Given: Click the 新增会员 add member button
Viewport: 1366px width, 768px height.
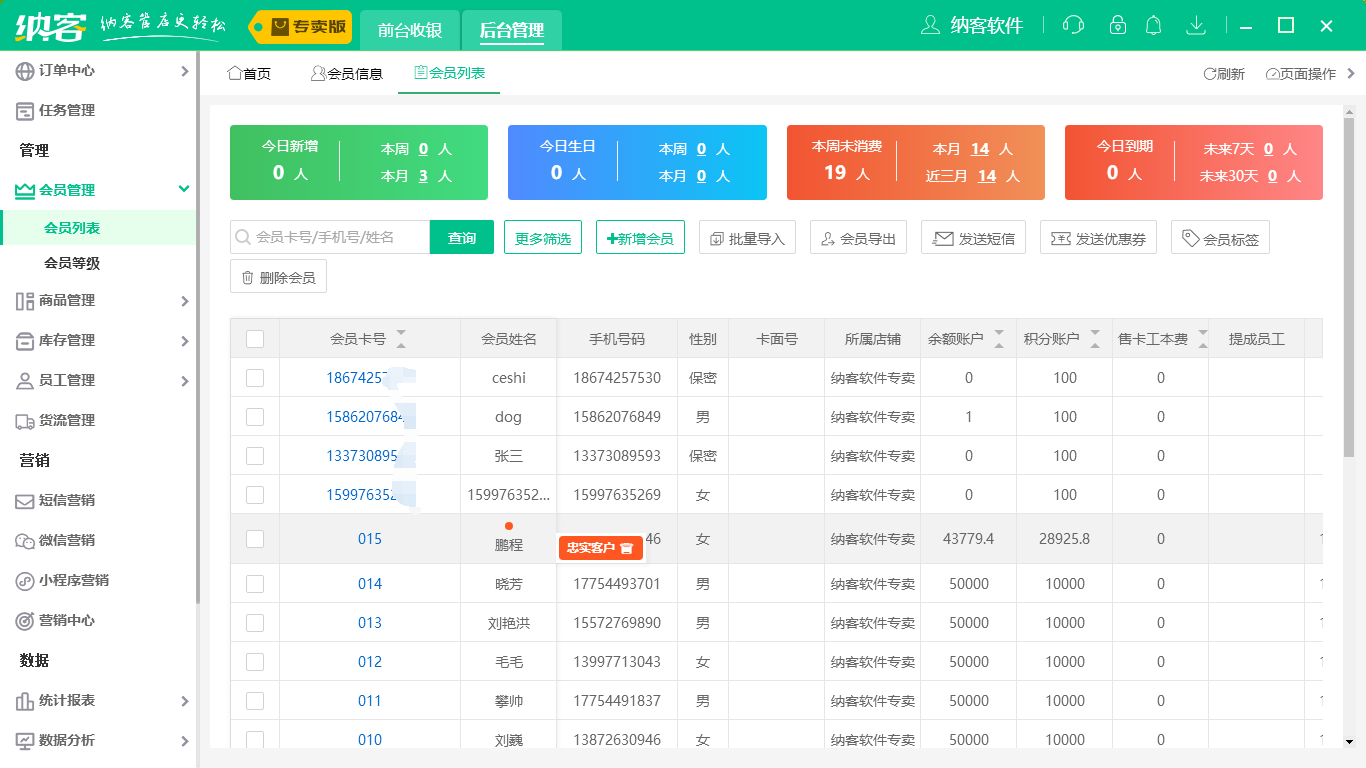Looking at the screenshot, I should (642, 237).
